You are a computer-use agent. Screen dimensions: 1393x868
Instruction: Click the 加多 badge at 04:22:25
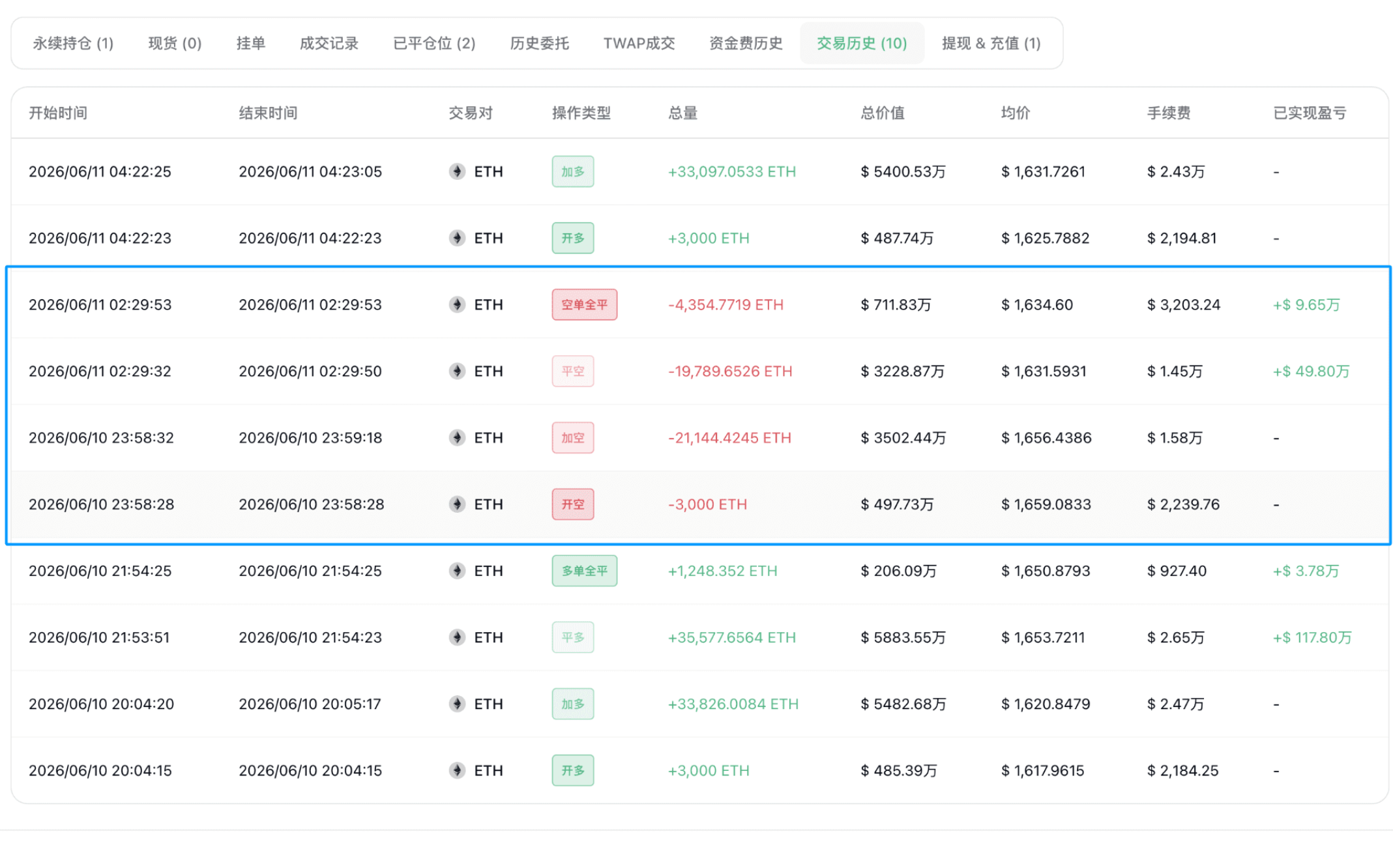[572, 171]
